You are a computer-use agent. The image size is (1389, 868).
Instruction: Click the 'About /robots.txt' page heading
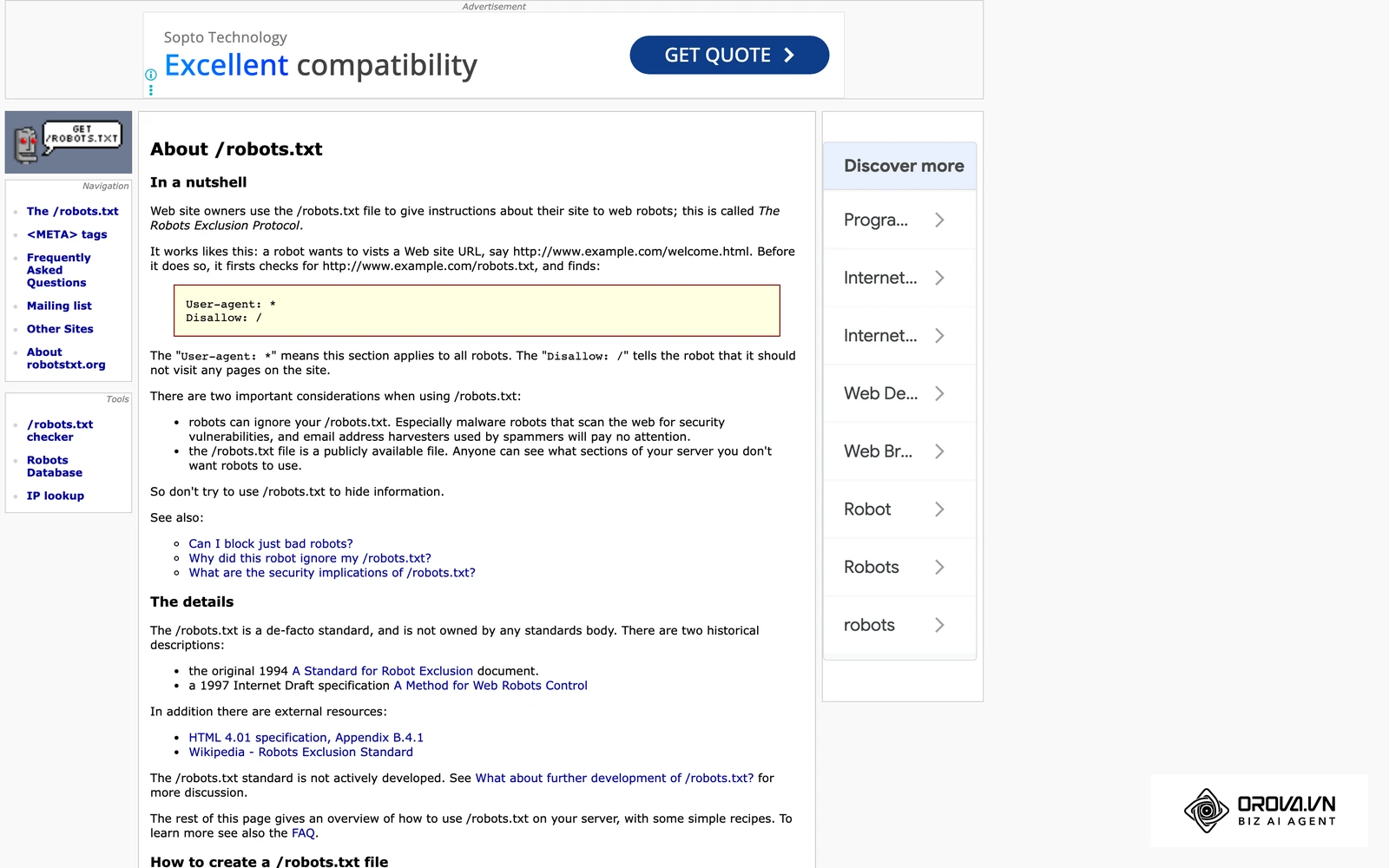pyautogui.click(x=236, y=149)
